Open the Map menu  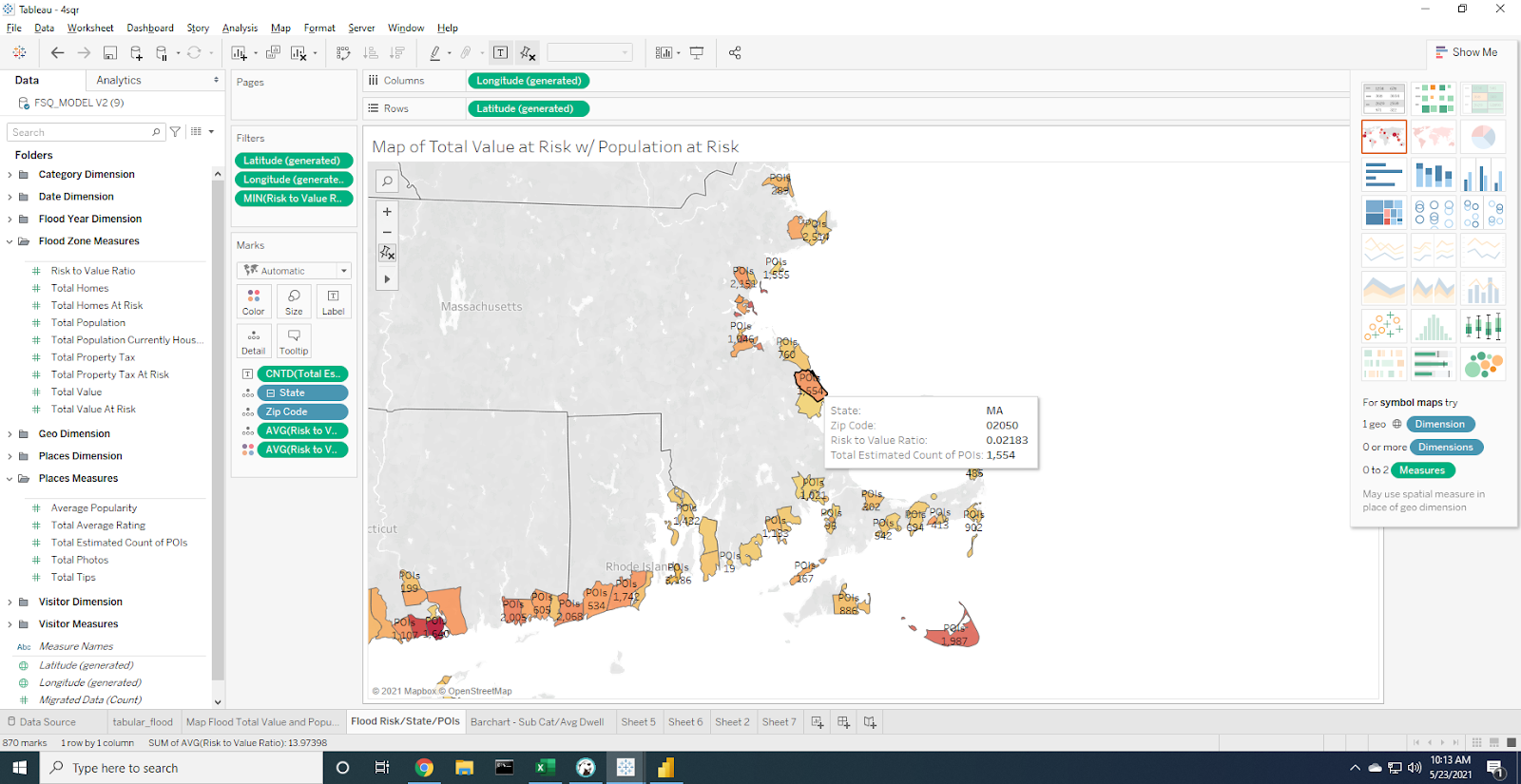pos(280,28)
